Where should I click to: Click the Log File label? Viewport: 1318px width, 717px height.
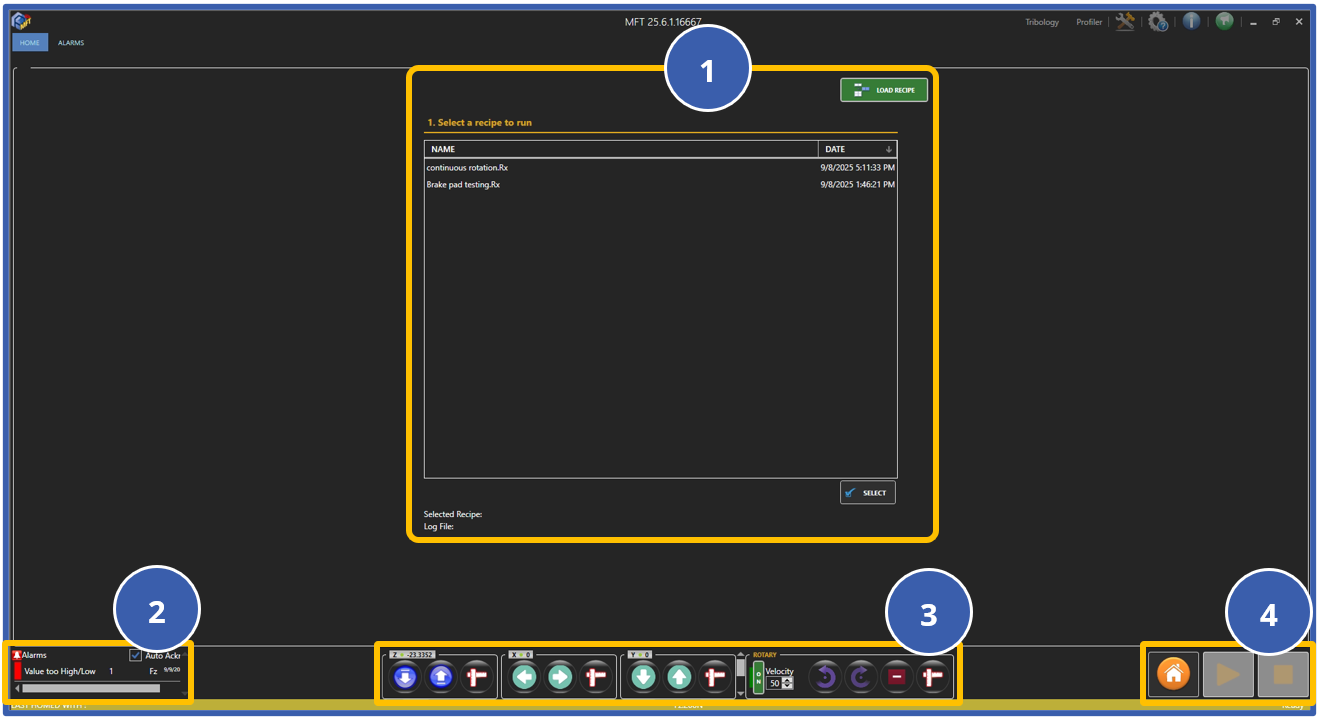pos(439,527)
